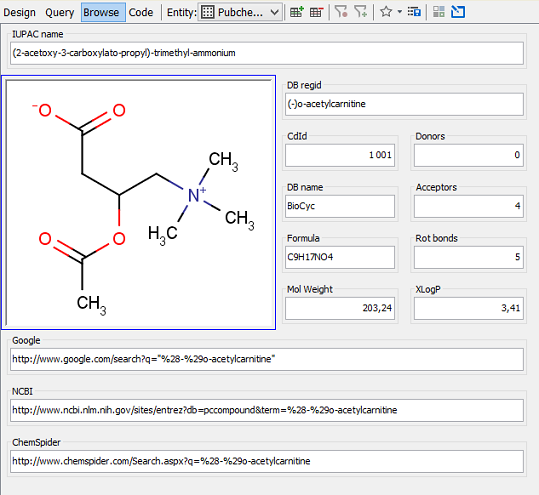The height and width of the screenshot is (495, 539).
Task: Switch to the Design tab
Action: 19,12
